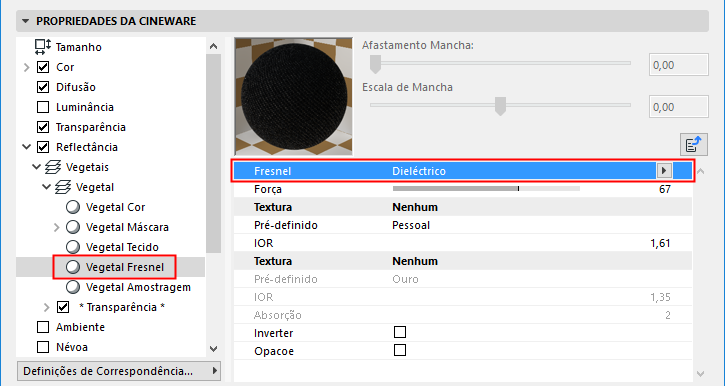Expand the * Transparência * arrow
The height and width of the screenshot is (386, 725).
[47, 307]
